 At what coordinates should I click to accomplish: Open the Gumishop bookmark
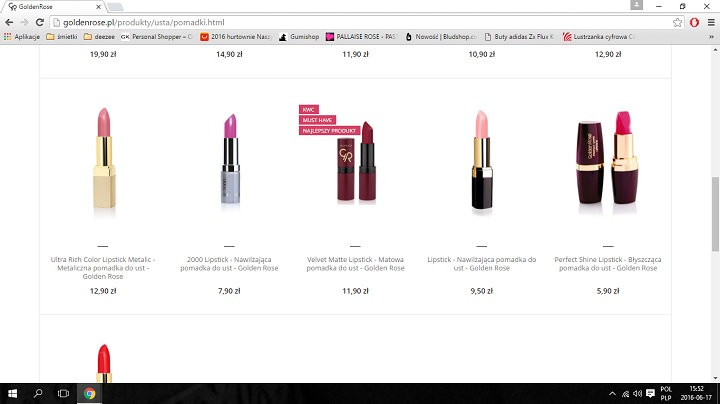click(x=299, y=37)
